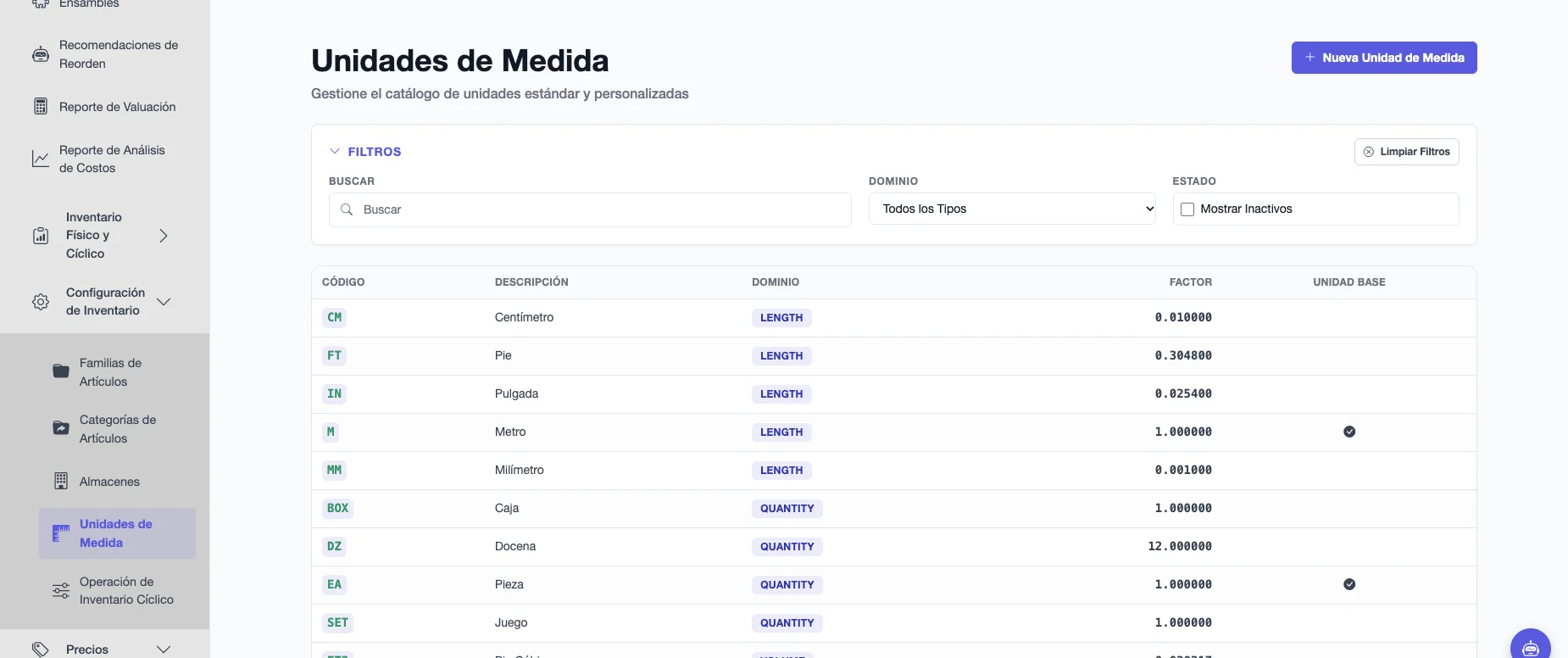Open the assistant bot floating button
1568x658 pixels.
(x=1531, y=647)
